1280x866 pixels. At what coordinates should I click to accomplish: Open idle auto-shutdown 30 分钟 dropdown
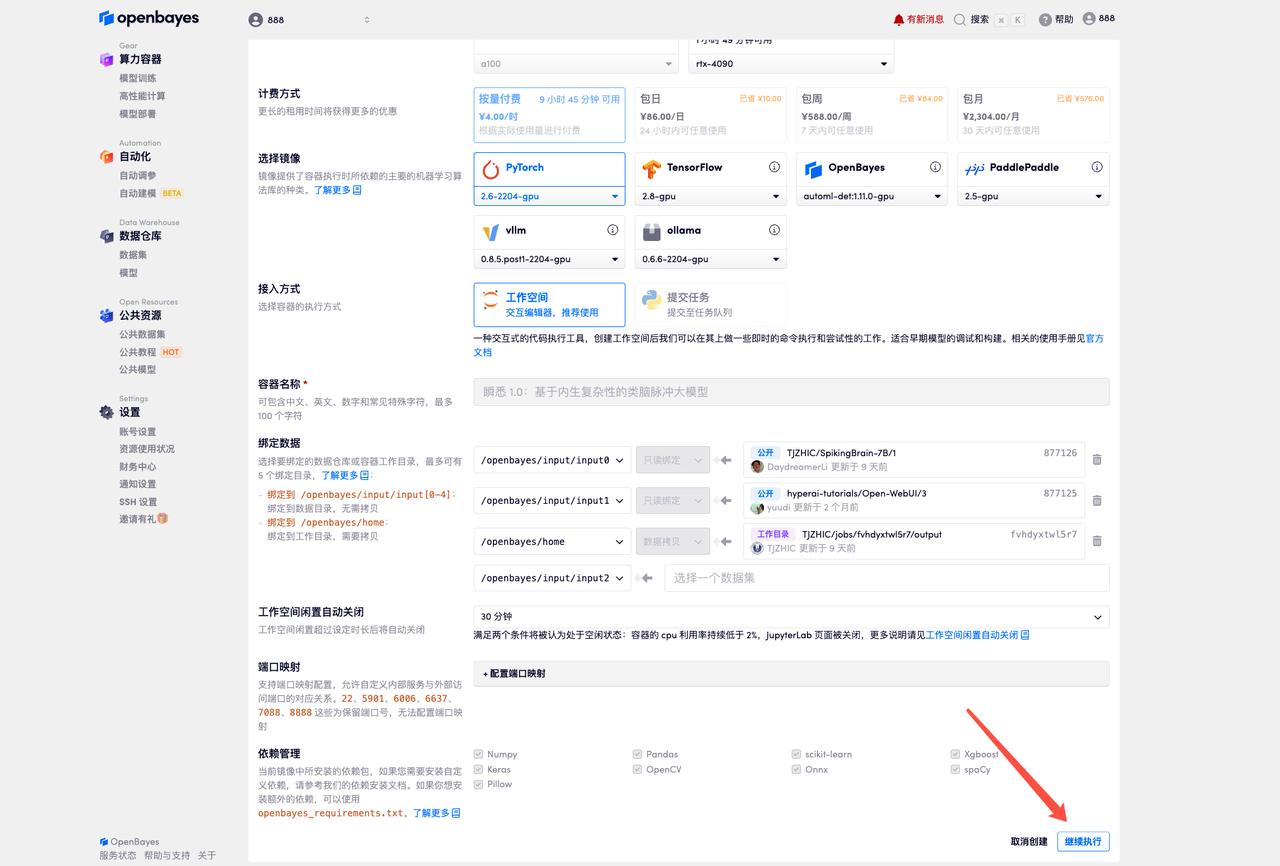[x=791, y=617]
